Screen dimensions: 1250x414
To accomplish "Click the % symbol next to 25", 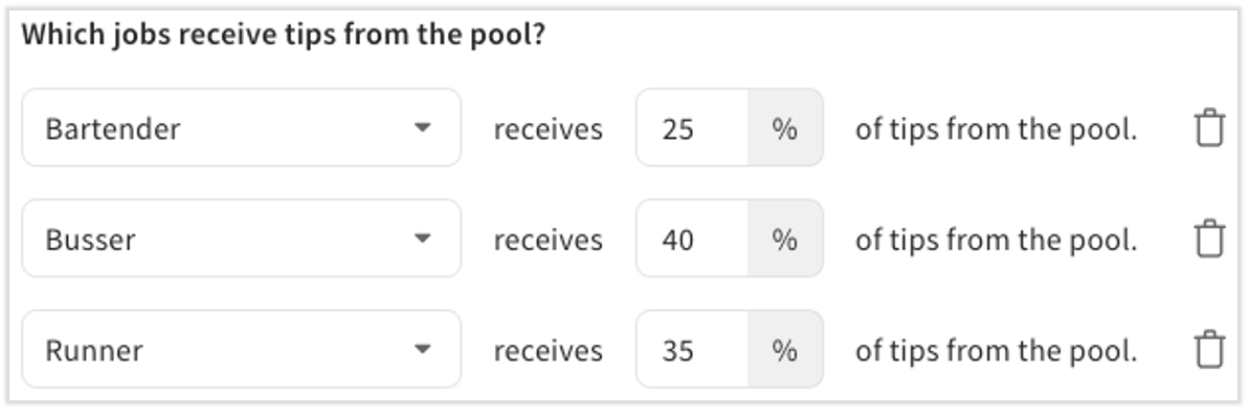I will (785, 129).
